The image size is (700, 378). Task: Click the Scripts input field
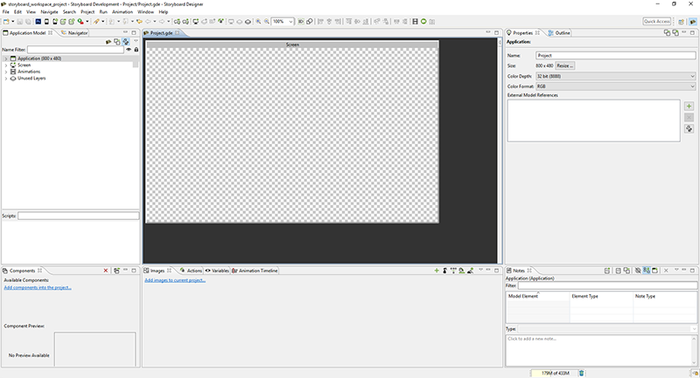[79, 216]
